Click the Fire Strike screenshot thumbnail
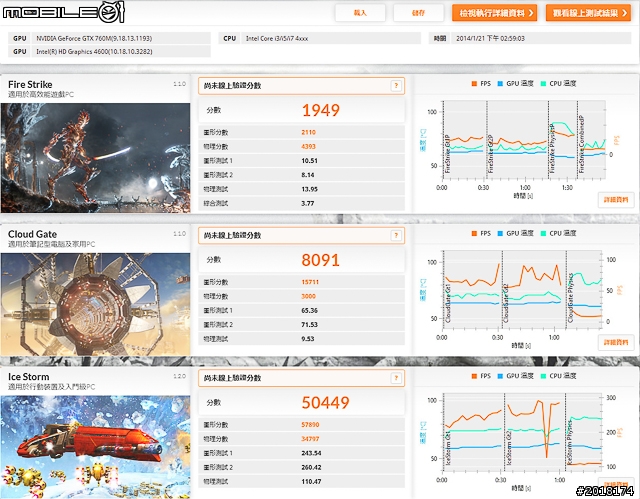The width and height of the screenshot is (640, 499). coord(96,158)
